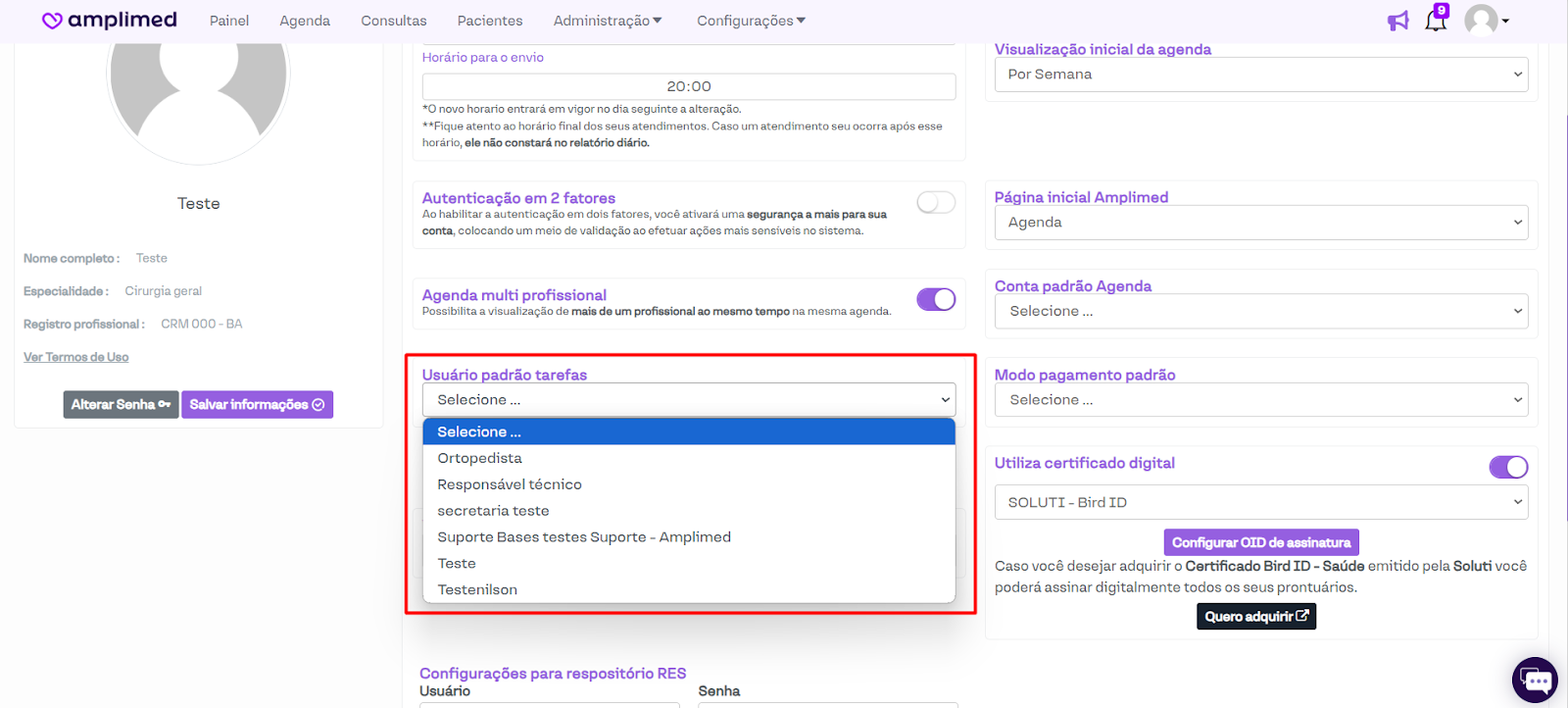The height and width of the screenshot is (708, 1568).
Task: Expand Visualização inicial da agenda dropdown
Action: click(1260, 75)
